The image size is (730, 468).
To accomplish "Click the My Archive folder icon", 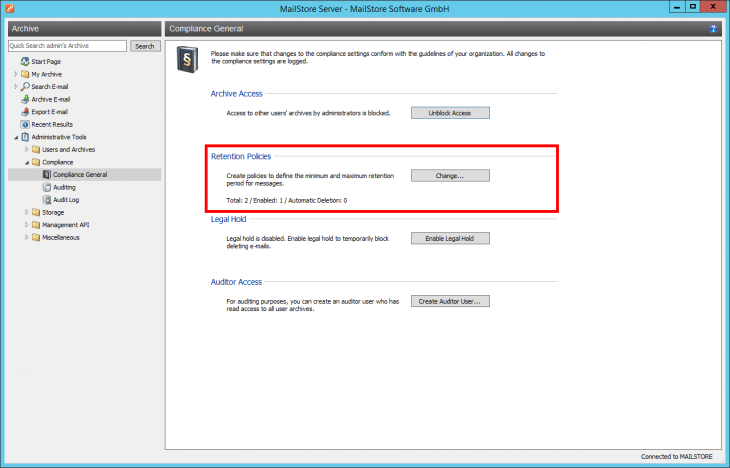I will pyautogui.click(x=25, y=74).
